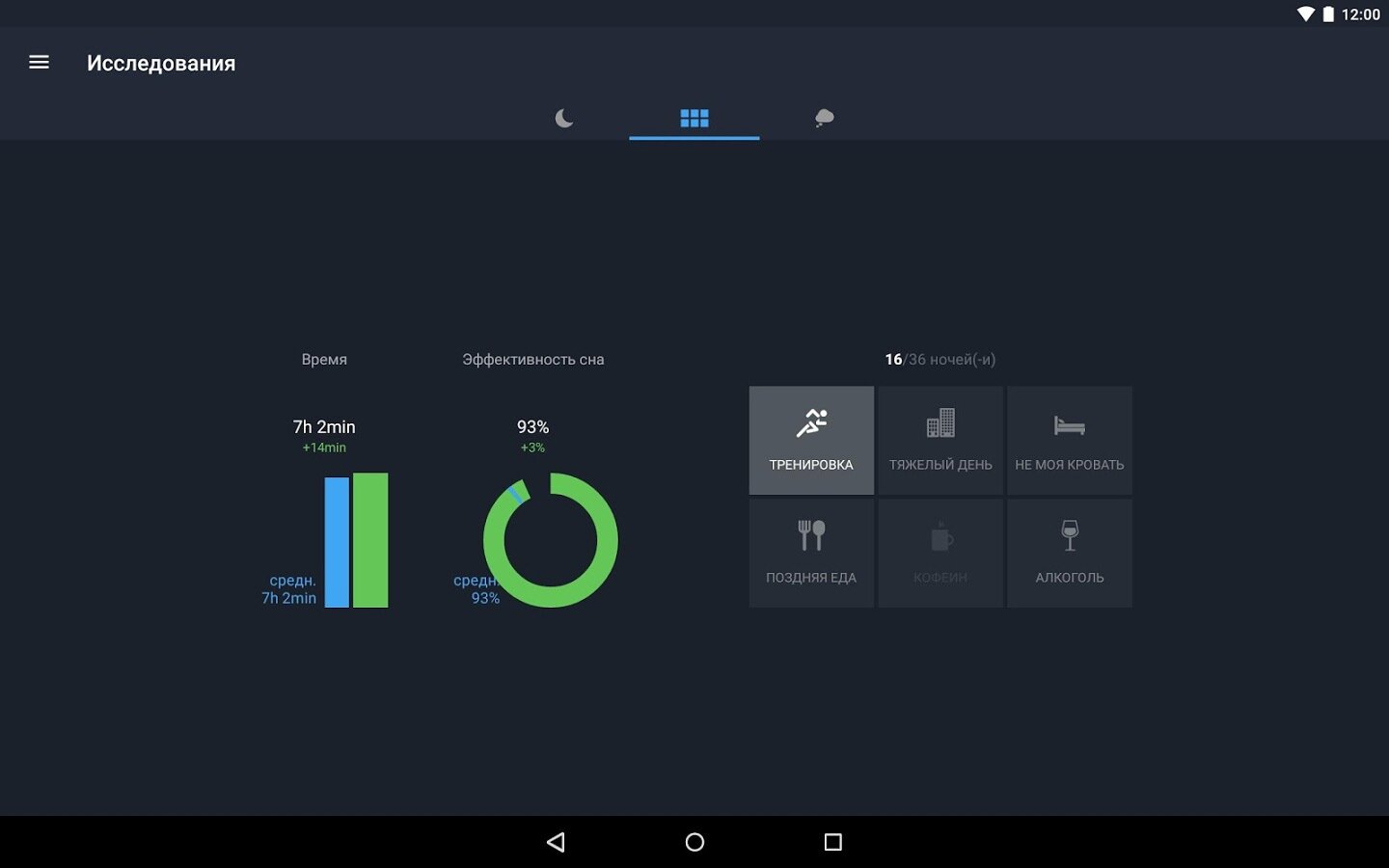Toggle the Тяжелый день tag
The image size is (1389, 868).
(x=940, y=441)
